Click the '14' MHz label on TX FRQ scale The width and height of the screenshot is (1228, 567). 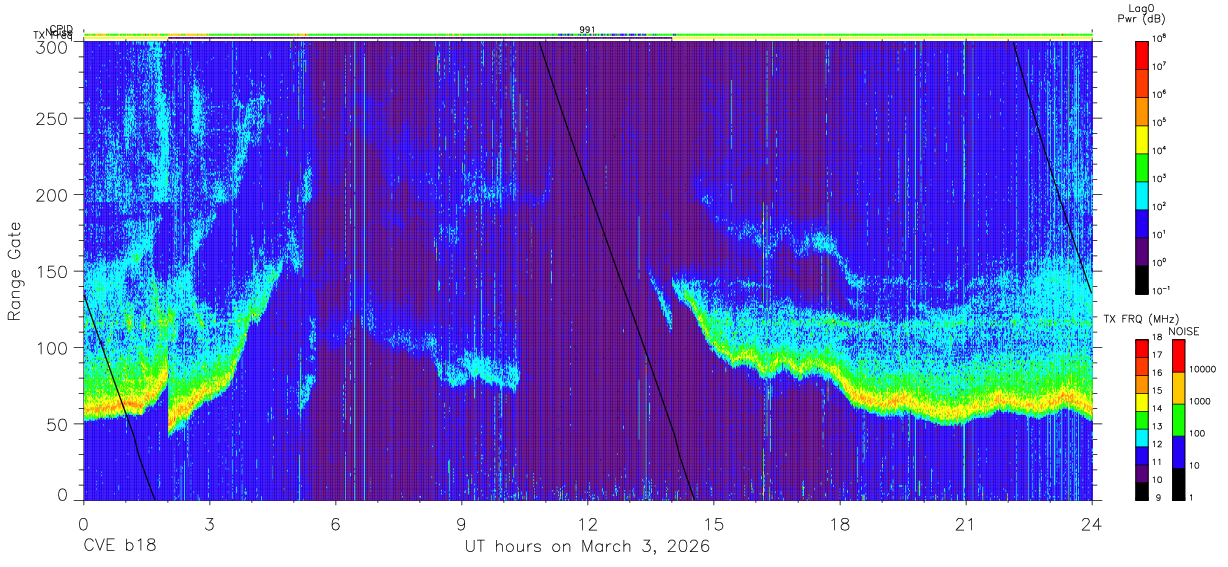click(x=1158, y=409)
